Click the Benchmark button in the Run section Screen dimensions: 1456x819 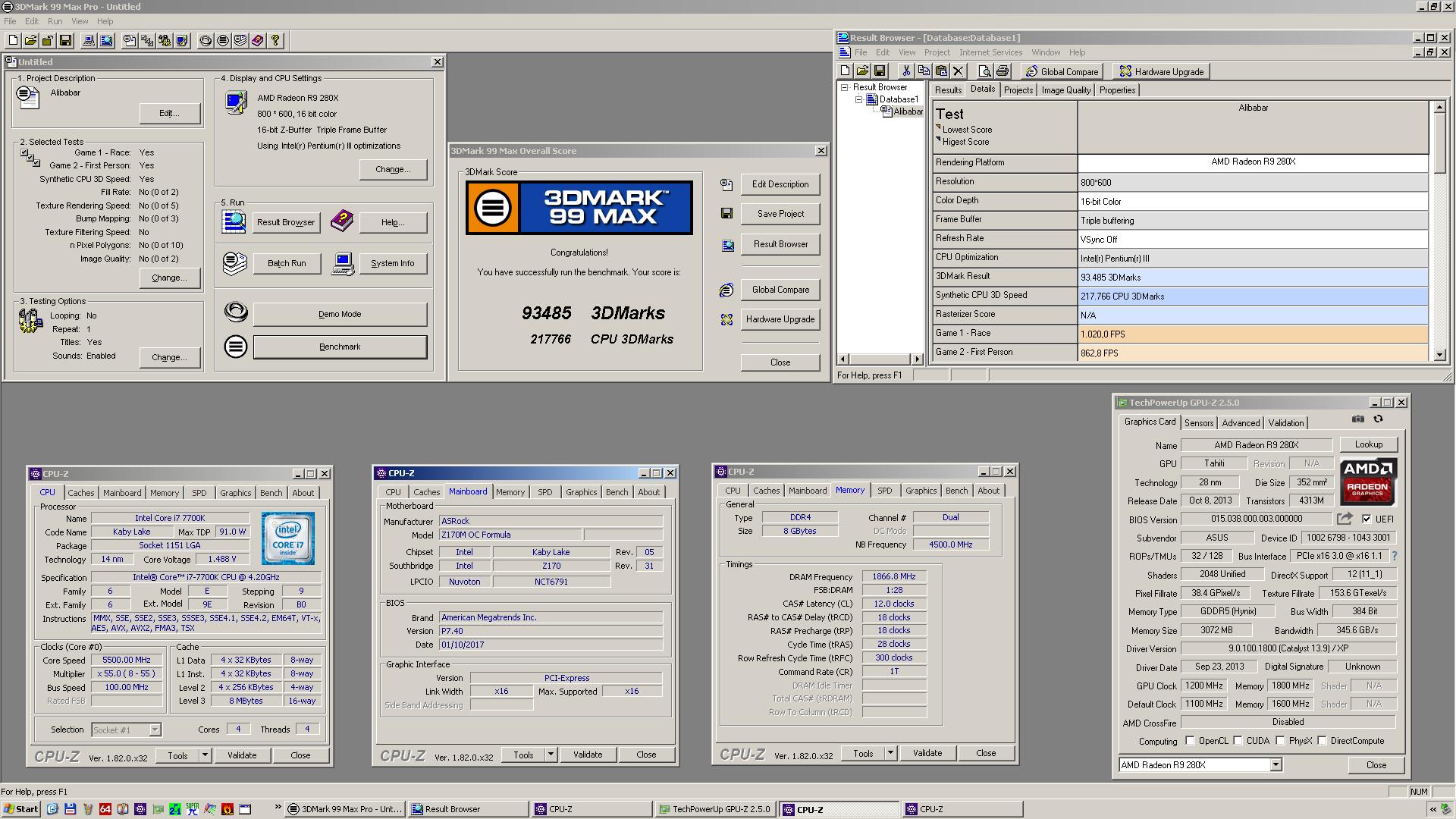pyautogui.click(x=340, y=347)
